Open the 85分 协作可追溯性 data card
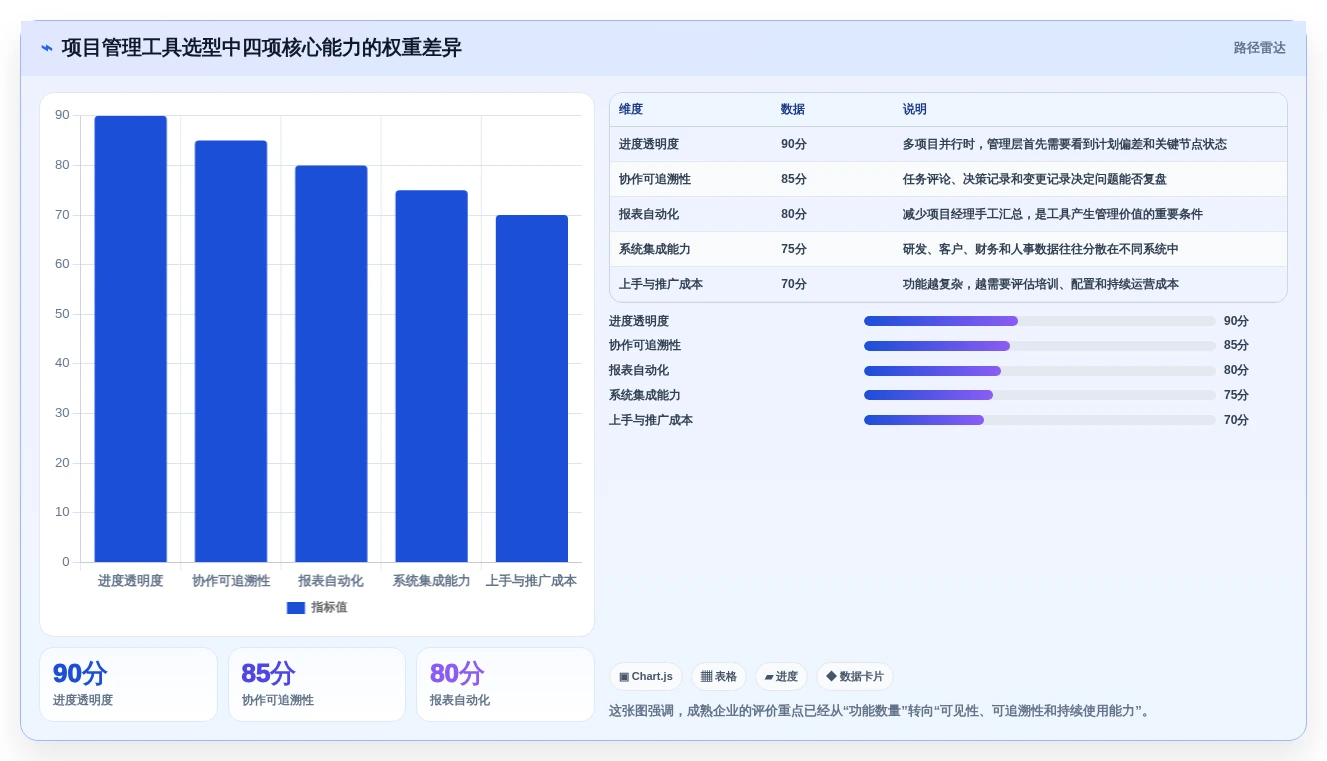This screenshot has width=1327, height=761. coord(317,685)
